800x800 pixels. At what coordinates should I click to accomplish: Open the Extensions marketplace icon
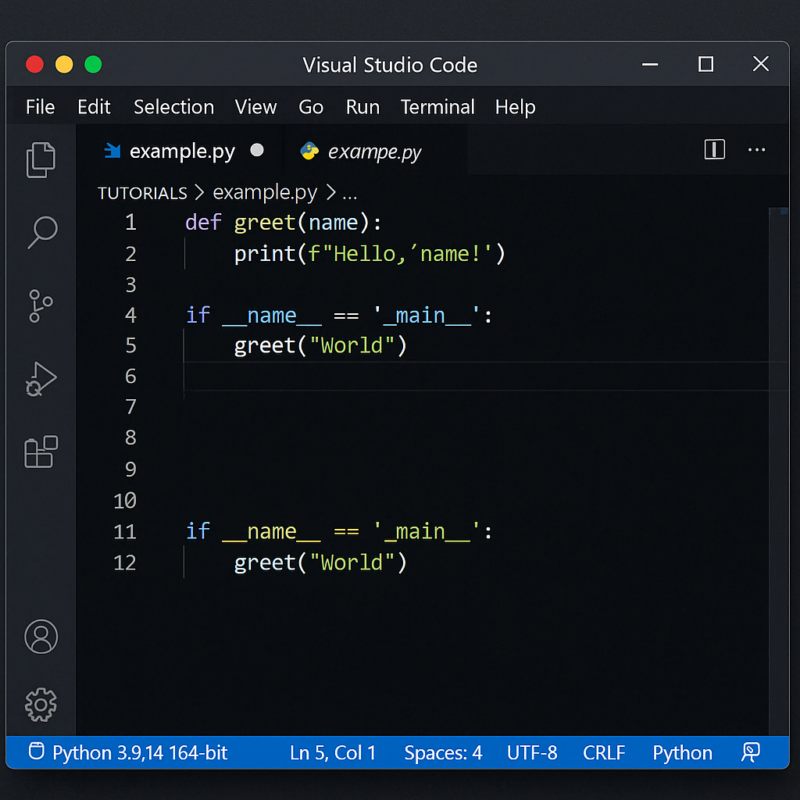40,452
